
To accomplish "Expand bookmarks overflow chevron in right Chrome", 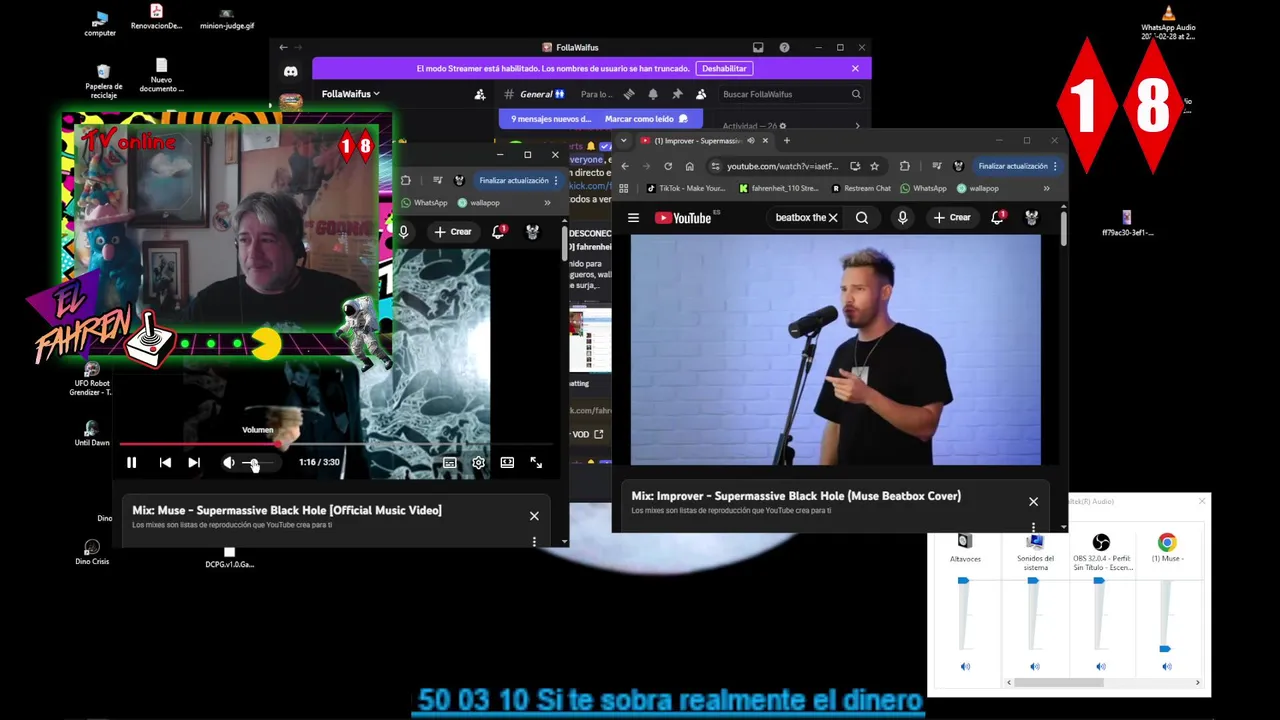I will pos(1046,188).
